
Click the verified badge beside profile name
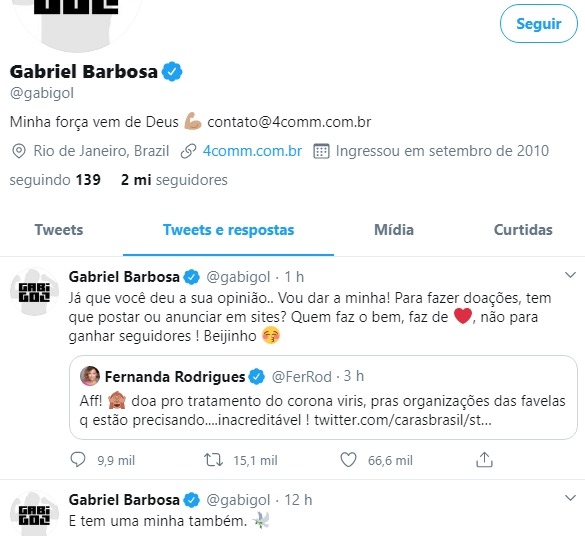point(172,72)
